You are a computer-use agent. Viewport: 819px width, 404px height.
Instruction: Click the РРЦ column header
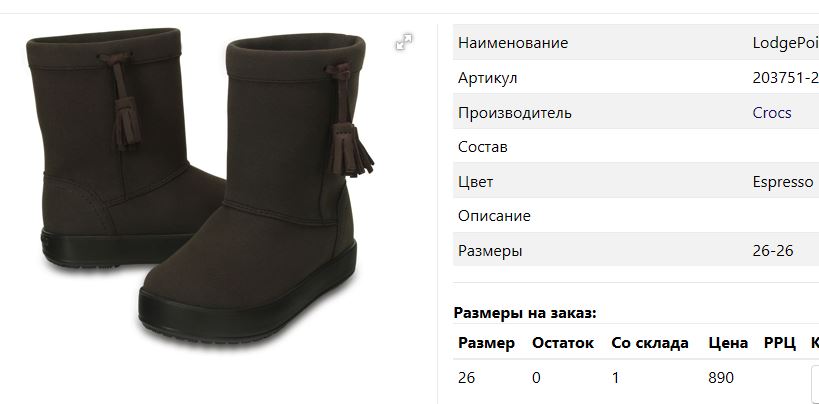[779, 343]
